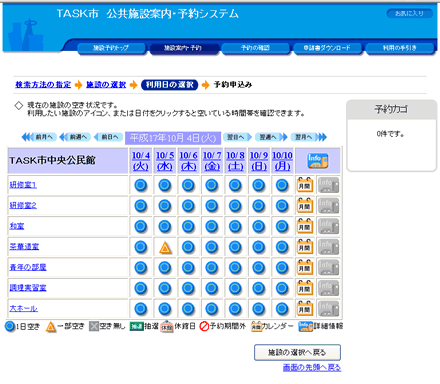Click the orange Info icon in table header
The height and width of the screenshot is (384, 440).
(318, 161)
